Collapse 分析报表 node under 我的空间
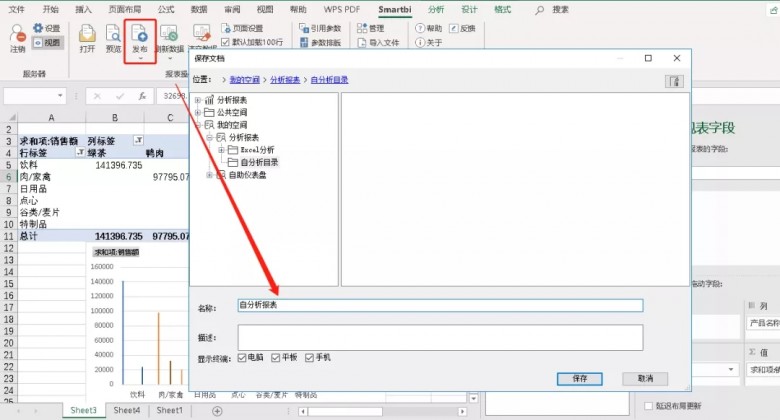Image resolution: width=780 pixels, height=420 pixels. pos(209,137)
